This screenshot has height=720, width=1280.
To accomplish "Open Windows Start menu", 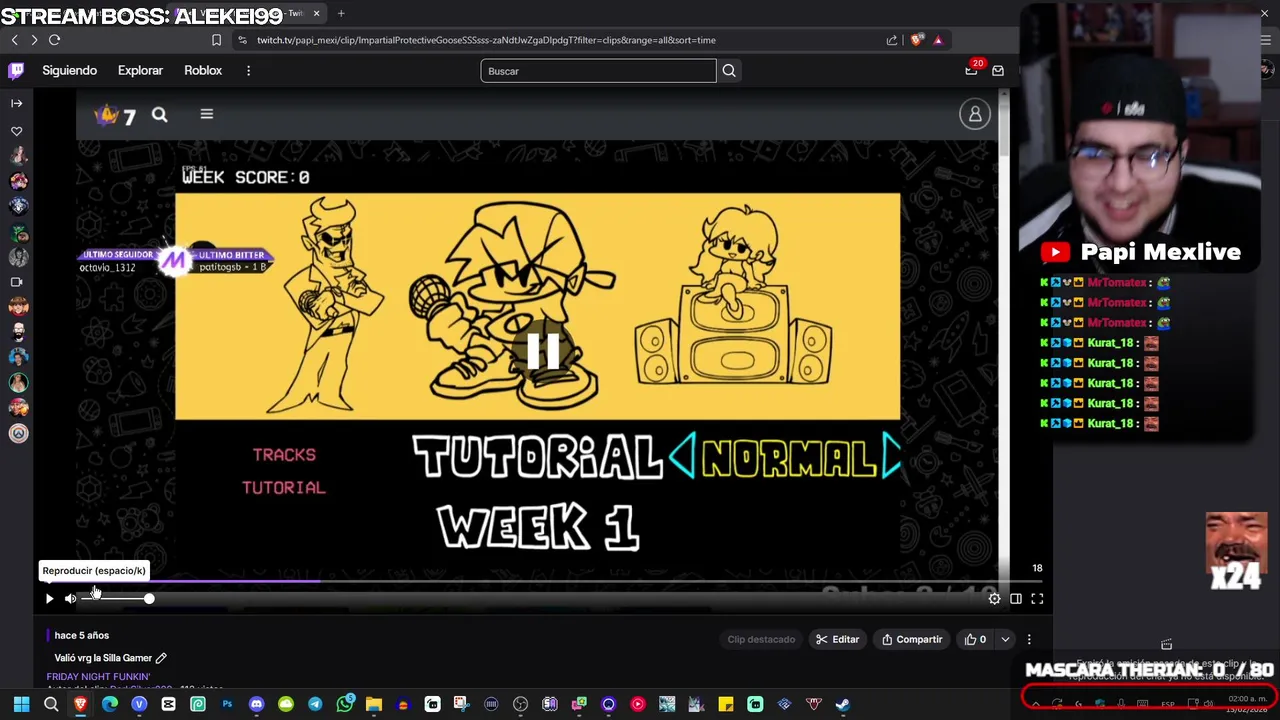I will [21, 704].
